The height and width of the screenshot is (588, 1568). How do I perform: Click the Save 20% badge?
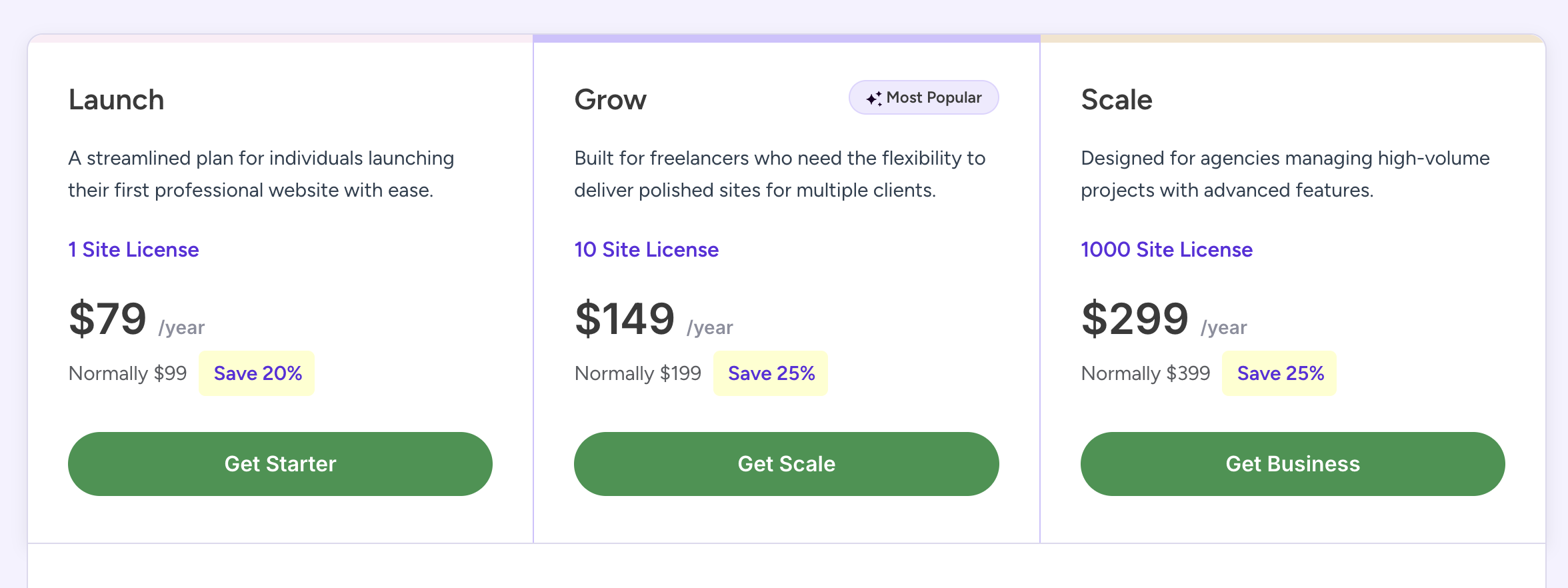(257, 373)
